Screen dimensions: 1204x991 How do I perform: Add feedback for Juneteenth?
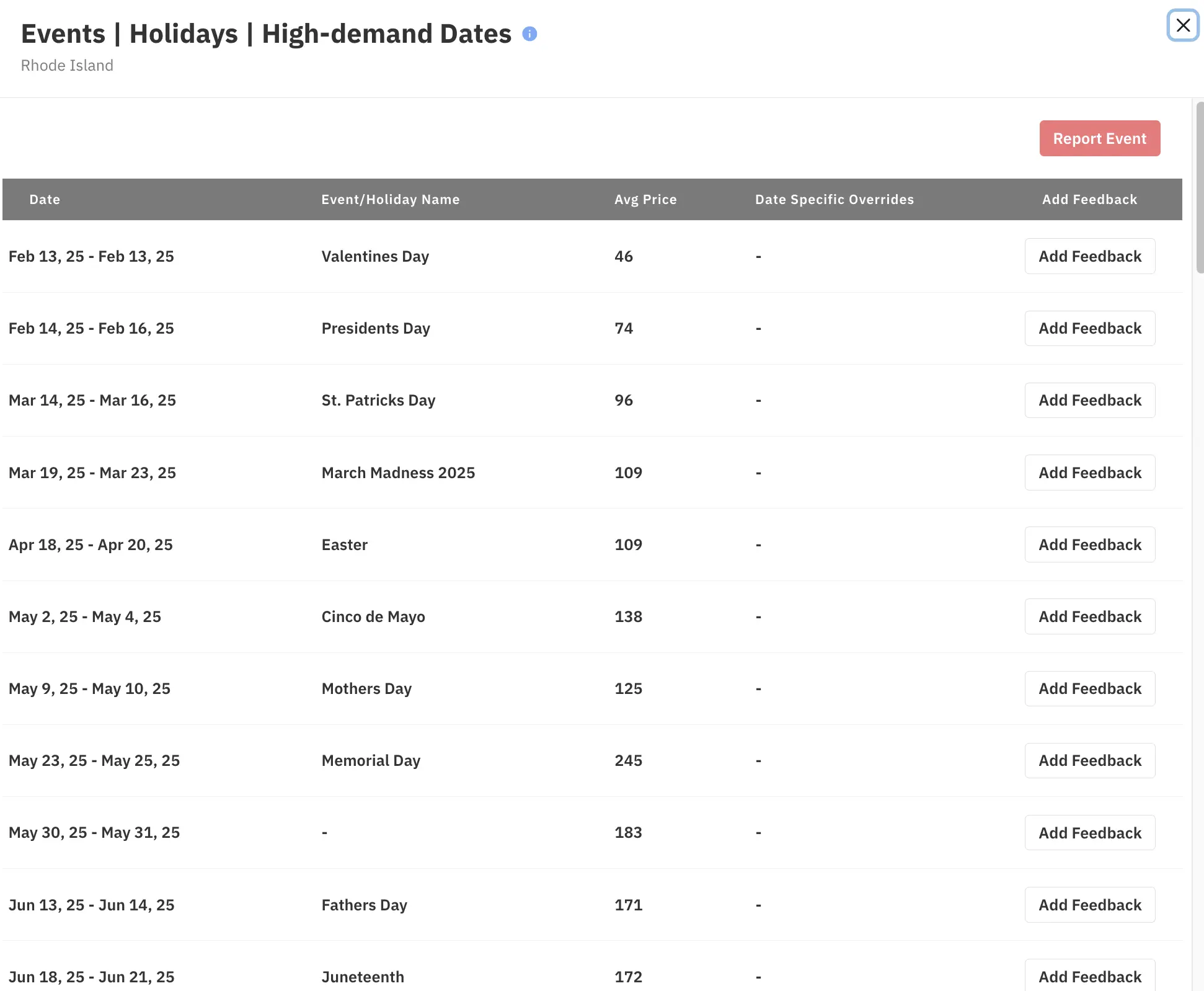(1089, 977)
